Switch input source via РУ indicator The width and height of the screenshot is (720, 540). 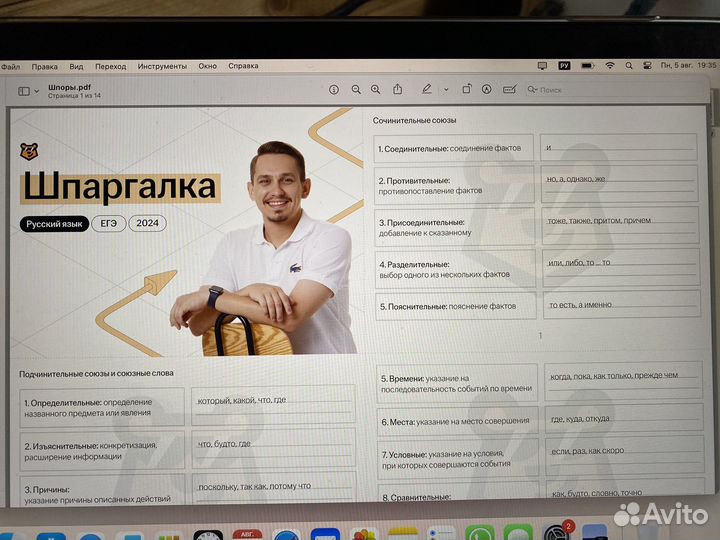(x=564, y=66)
